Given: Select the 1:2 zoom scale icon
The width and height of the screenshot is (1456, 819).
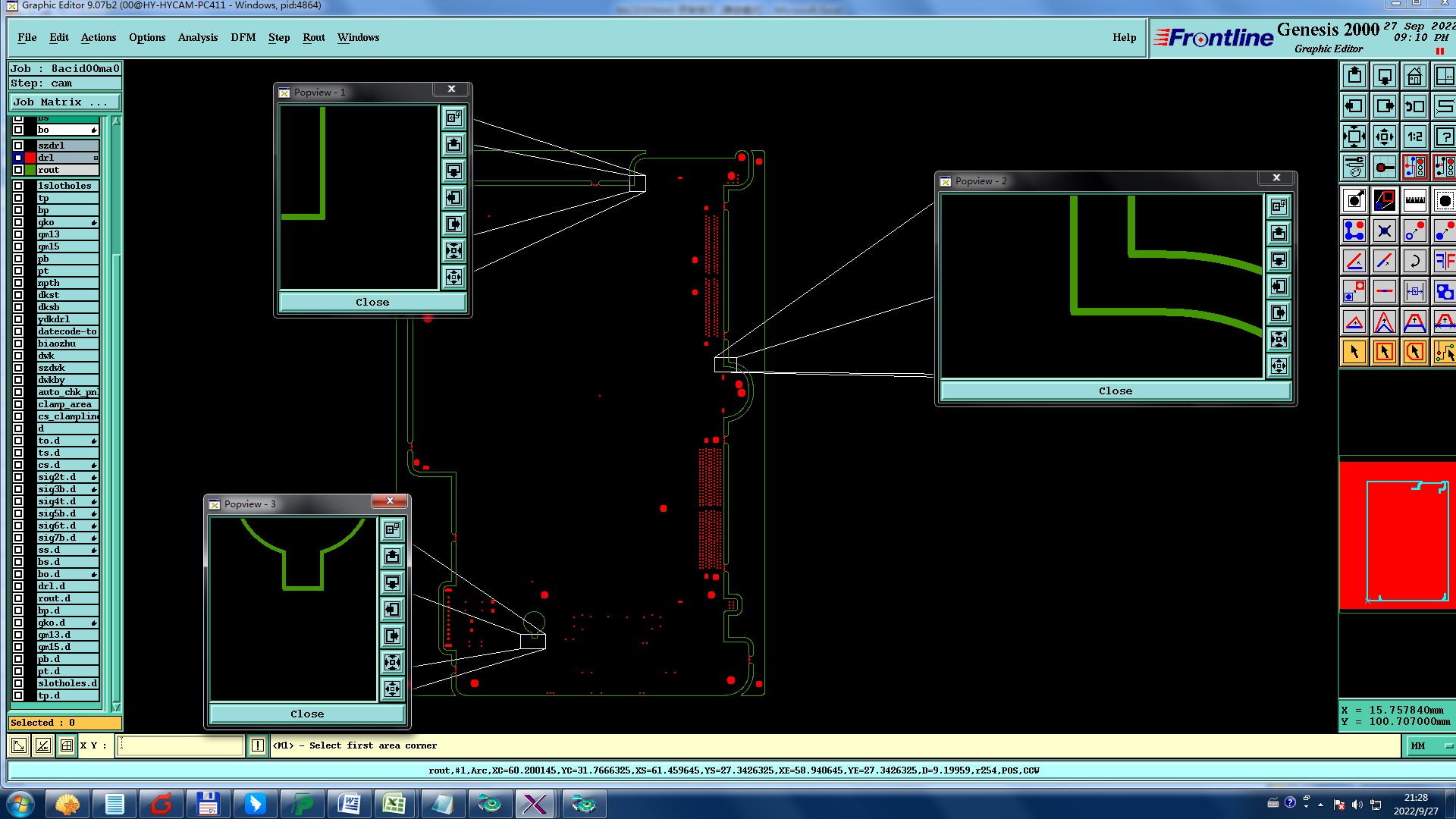Looking at the screenshot, I should (x=1414, y=137).
